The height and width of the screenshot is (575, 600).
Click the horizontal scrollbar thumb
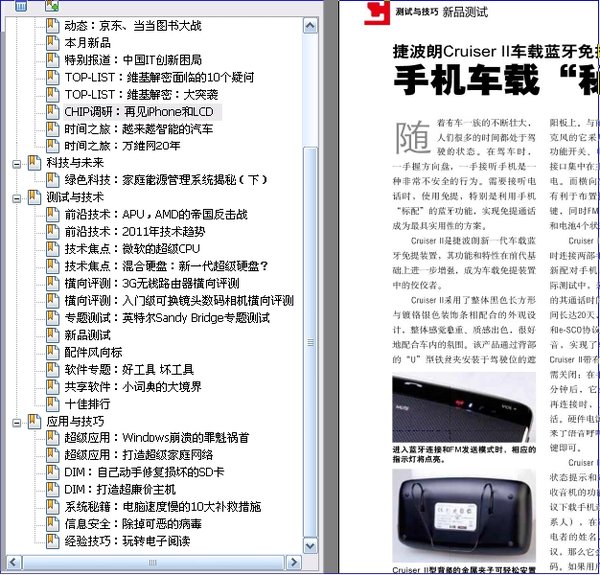pyautogui.click(x=153, y=562)
